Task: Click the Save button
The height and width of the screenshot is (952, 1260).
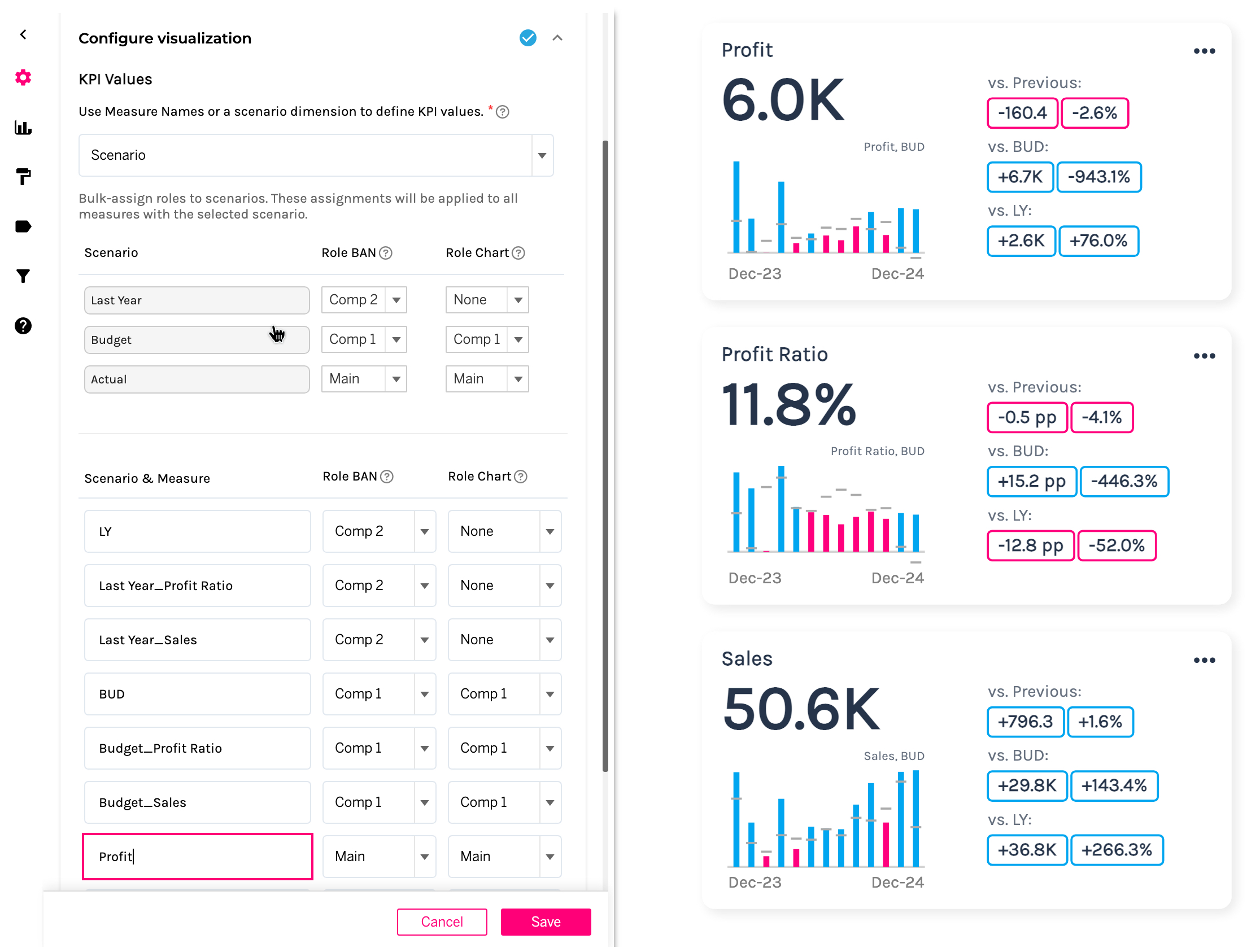Action: coord(545,922)
